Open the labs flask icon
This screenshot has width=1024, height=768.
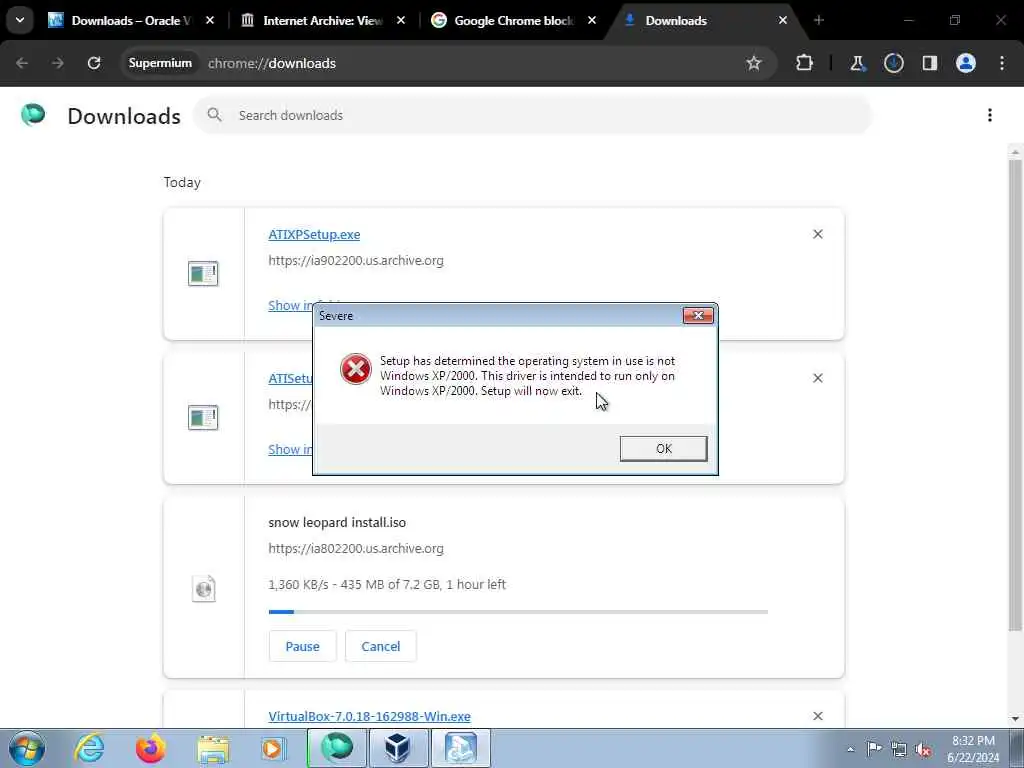click(x=857, y=63)
